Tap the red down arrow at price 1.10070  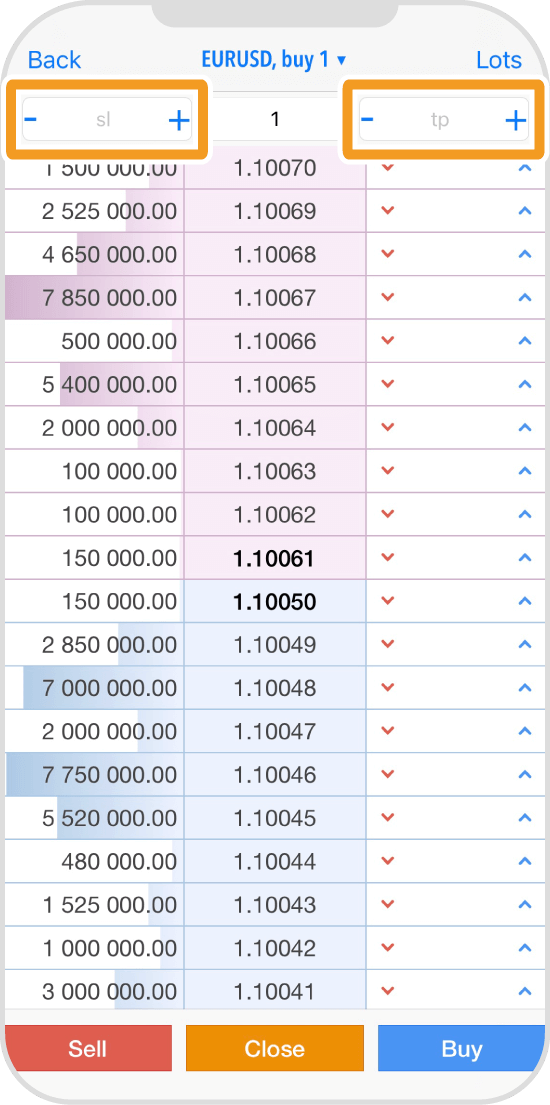tap(387, 168)
